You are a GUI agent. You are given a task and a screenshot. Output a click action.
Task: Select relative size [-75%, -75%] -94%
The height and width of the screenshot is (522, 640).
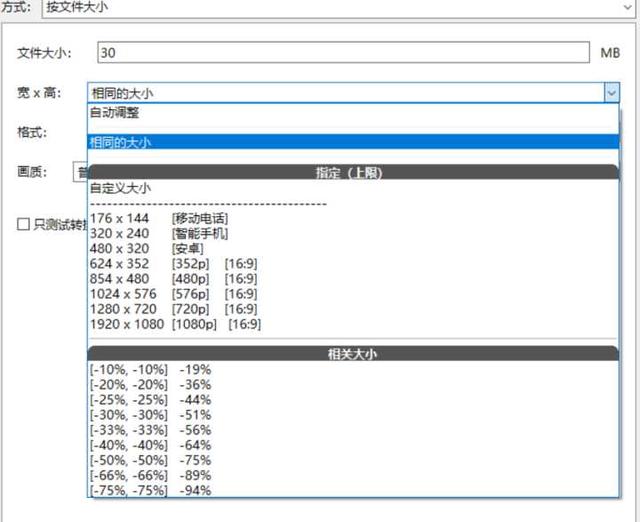tap(353, 490)
